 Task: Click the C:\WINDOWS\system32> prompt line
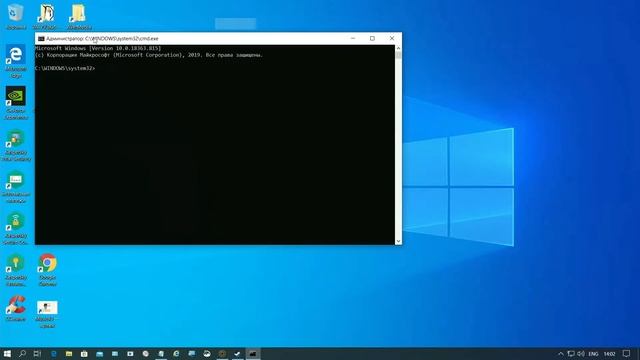click(65, 69)
